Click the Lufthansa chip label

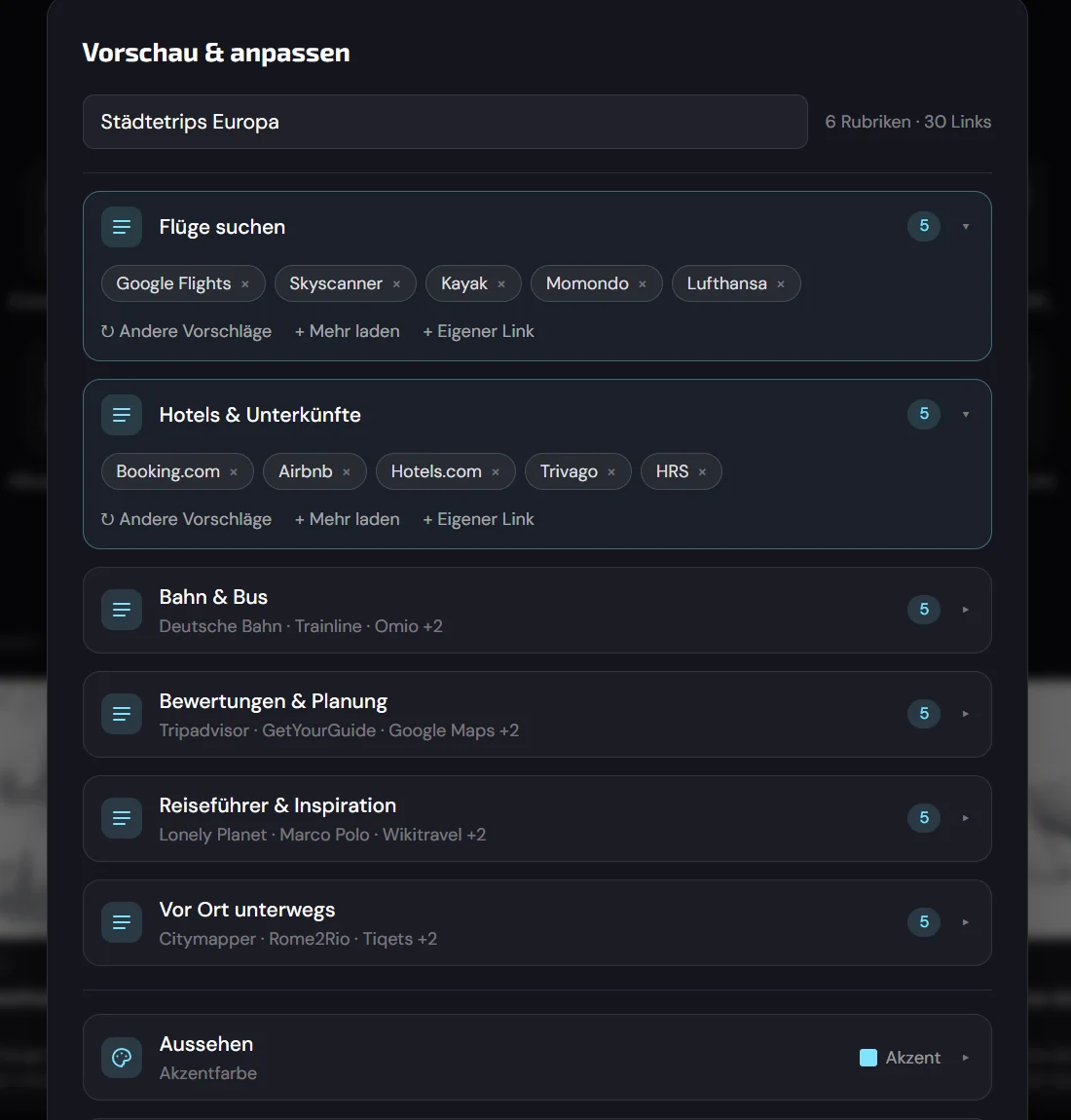coord(727,284)
